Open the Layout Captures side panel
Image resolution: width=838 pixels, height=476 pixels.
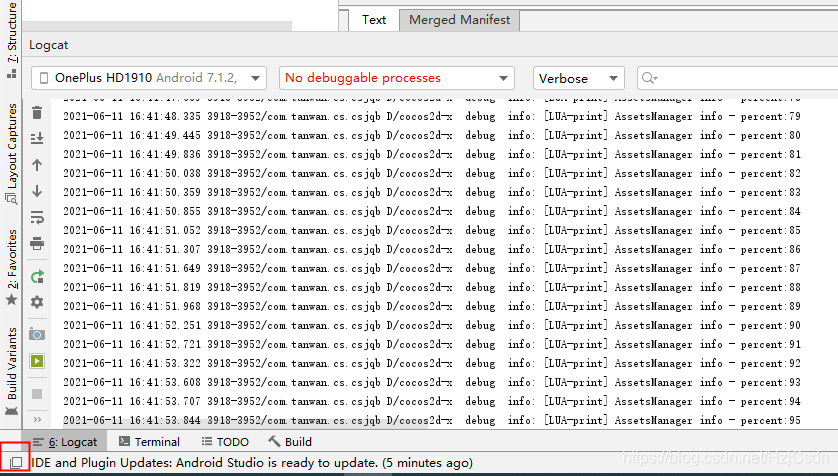(11, 154)
